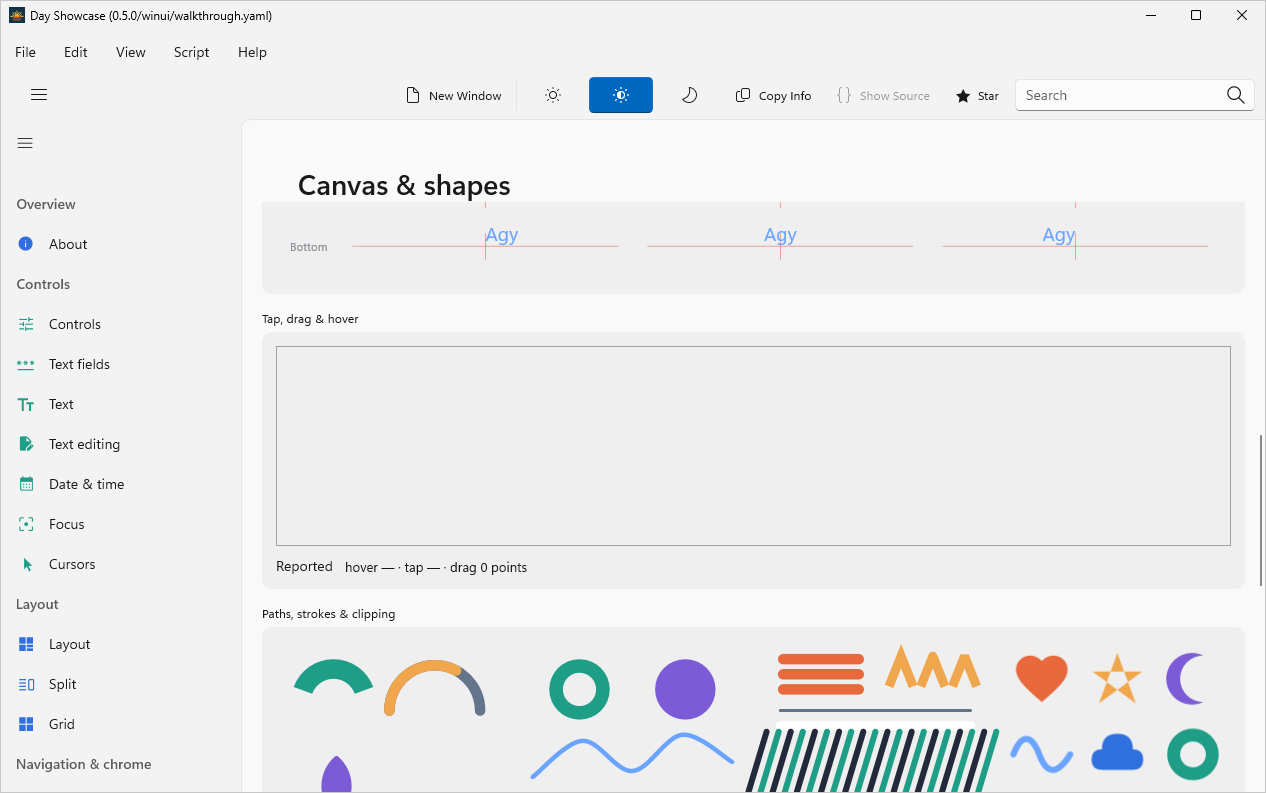Click the Navigation & chrome section header

84,764
